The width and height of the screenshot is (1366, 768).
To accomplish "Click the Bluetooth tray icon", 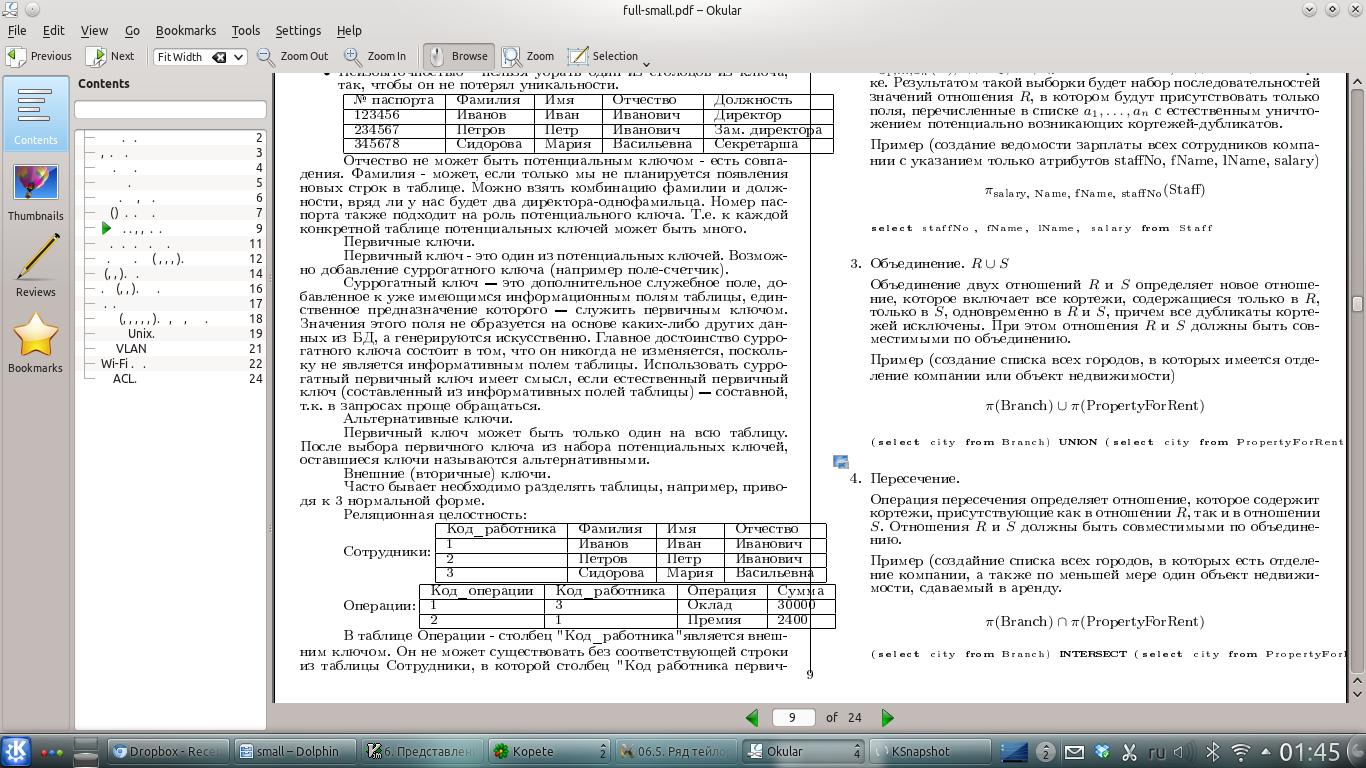I will tap(1213, 751).
